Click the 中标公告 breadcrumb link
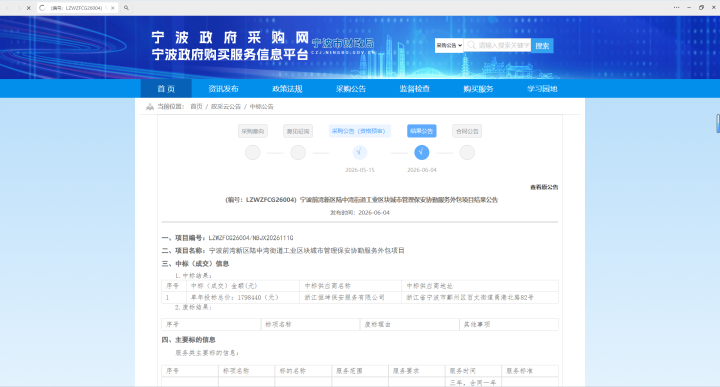The image size is (720, 387). (x=261, y=107)
